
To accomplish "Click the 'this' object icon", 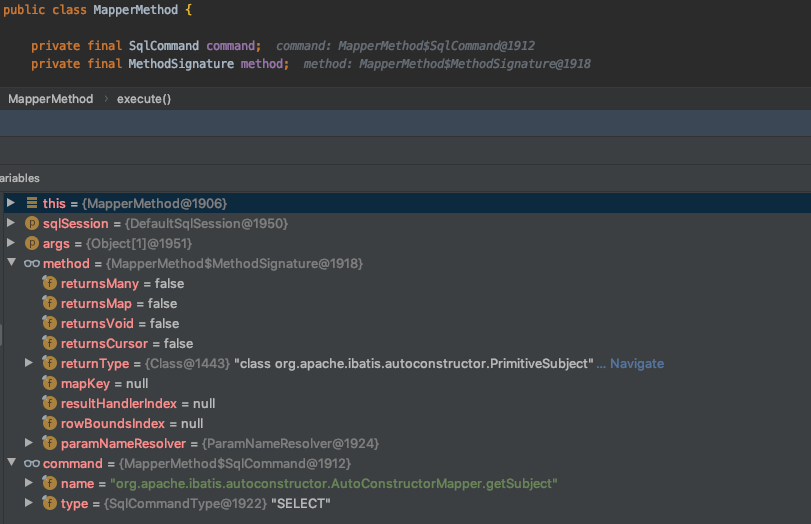I will tap(32, 203).
